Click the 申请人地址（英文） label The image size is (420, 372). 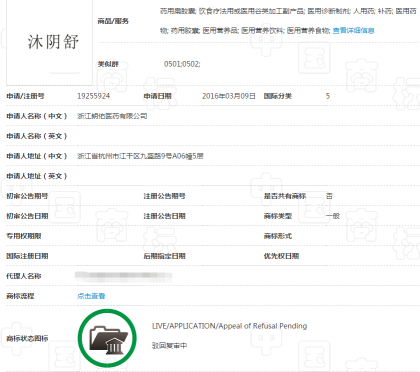point(37,176)
